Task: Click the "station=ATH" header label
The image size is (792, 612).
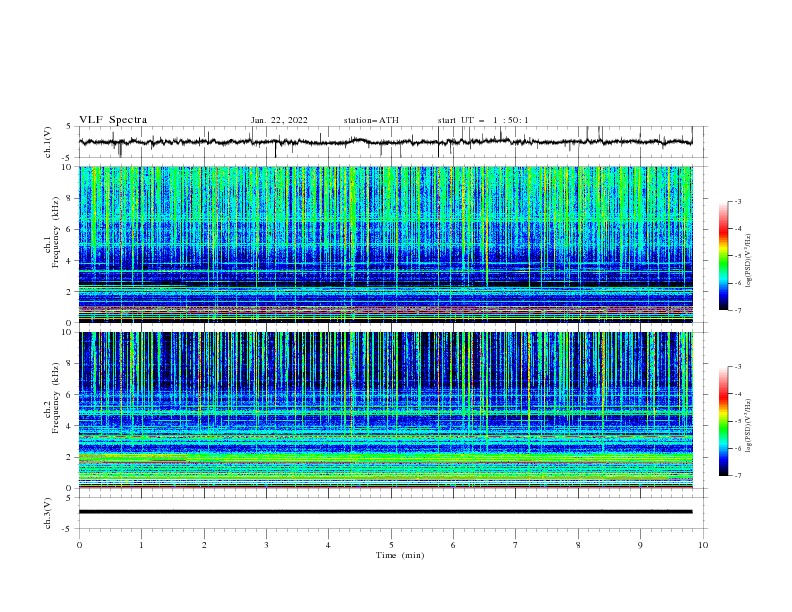Action: point(371,120)
